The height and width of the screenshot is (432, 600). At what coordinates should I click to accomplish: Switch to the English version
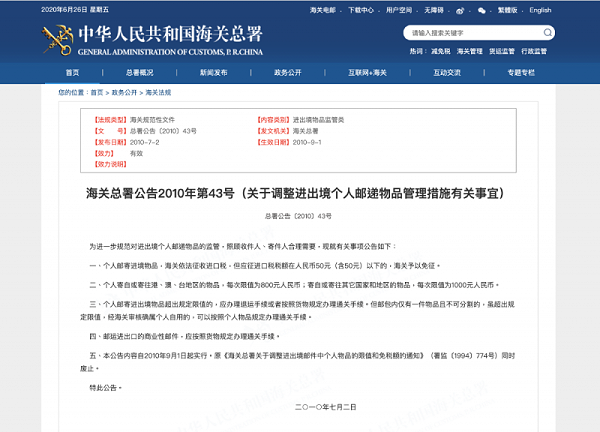pyautogui.click(x=540, y=10)
